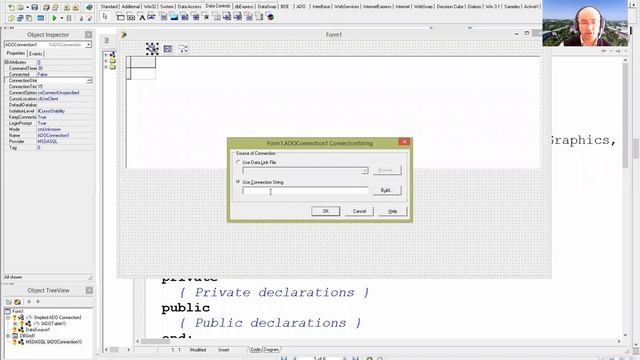Switch to the Diagram tab under the code editor
The width and height of the screenshot is (640, 360).
[x=271, y=350]
